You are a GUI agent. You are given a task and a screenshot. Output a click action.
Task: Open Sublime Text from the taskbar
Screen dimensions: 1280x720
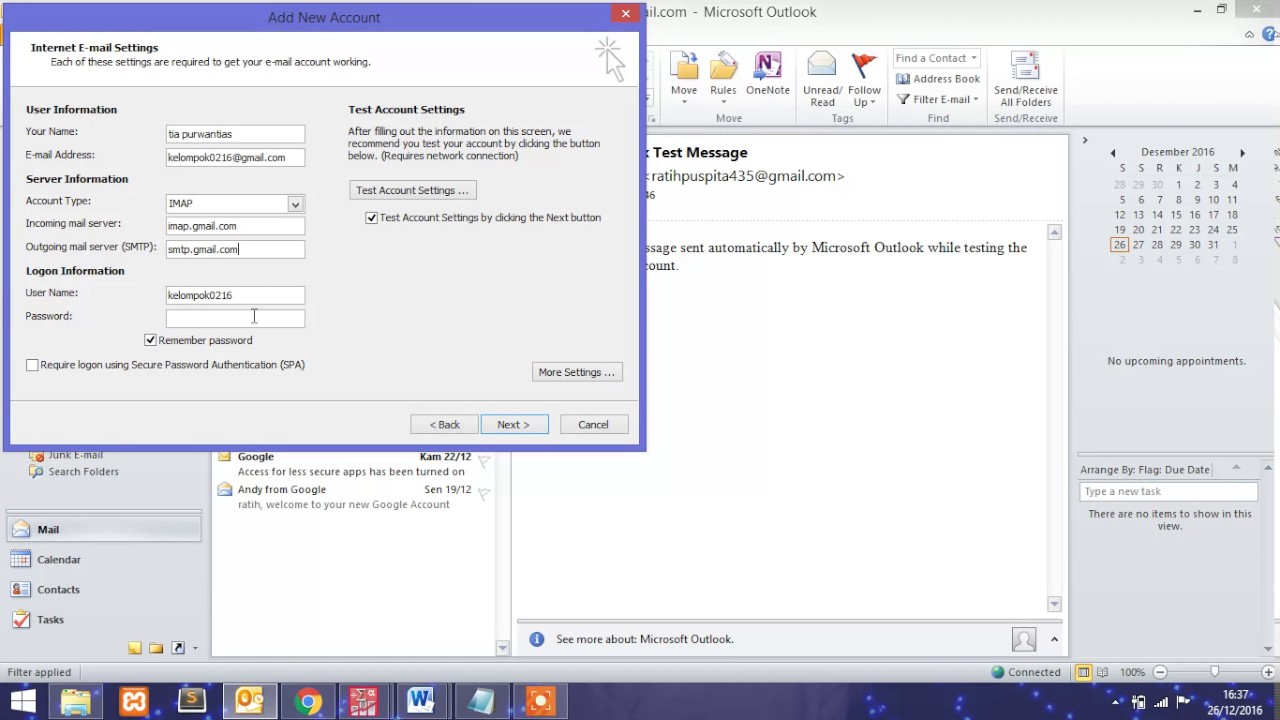point(191,702)
